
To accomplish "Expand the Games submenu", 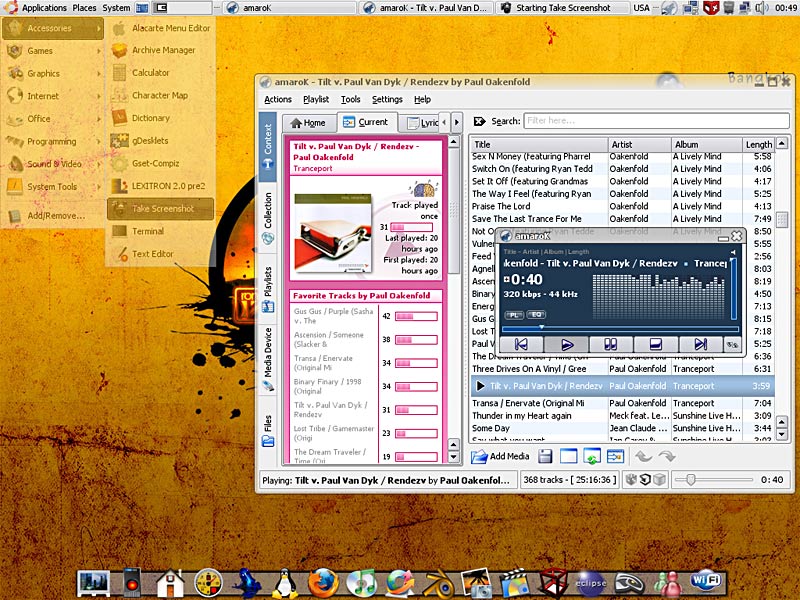I will coord(53,51).
